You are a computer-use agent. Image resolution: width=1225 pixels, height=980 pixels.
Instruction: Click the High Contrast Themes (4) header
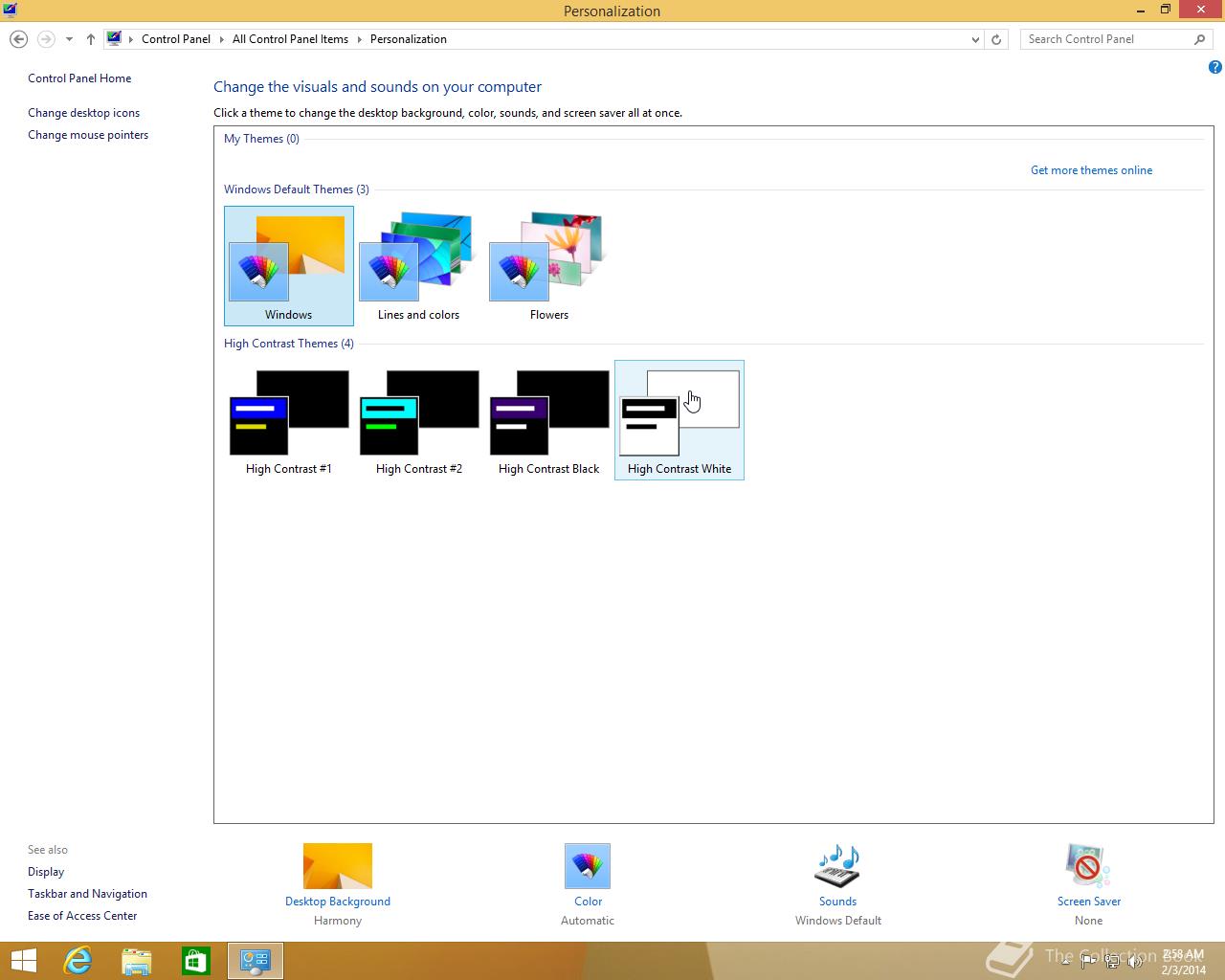pyautogui.click(x=289, y=344)
